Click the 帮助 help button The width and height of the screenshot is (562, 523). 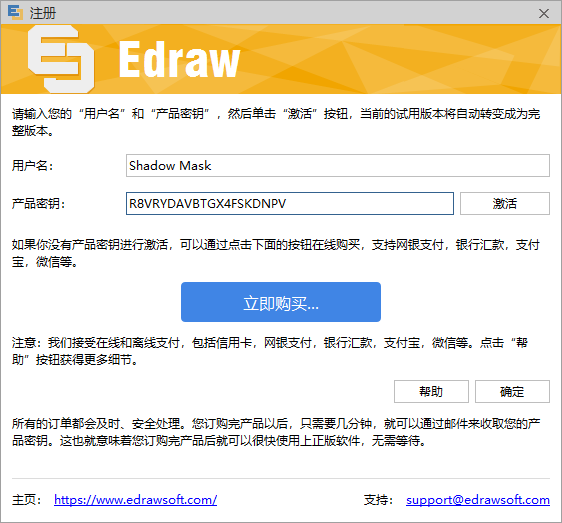click(x=431, y=391)
